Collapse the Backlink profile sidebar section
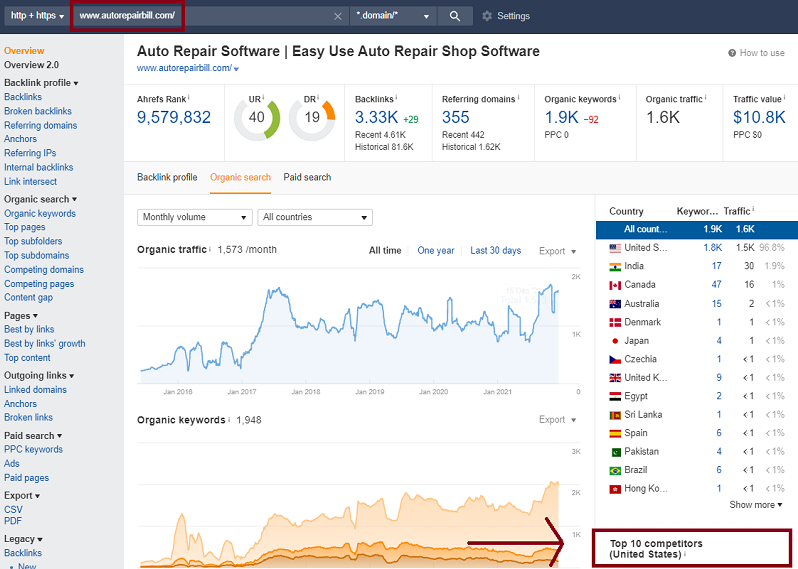 (x=41, y=83)
